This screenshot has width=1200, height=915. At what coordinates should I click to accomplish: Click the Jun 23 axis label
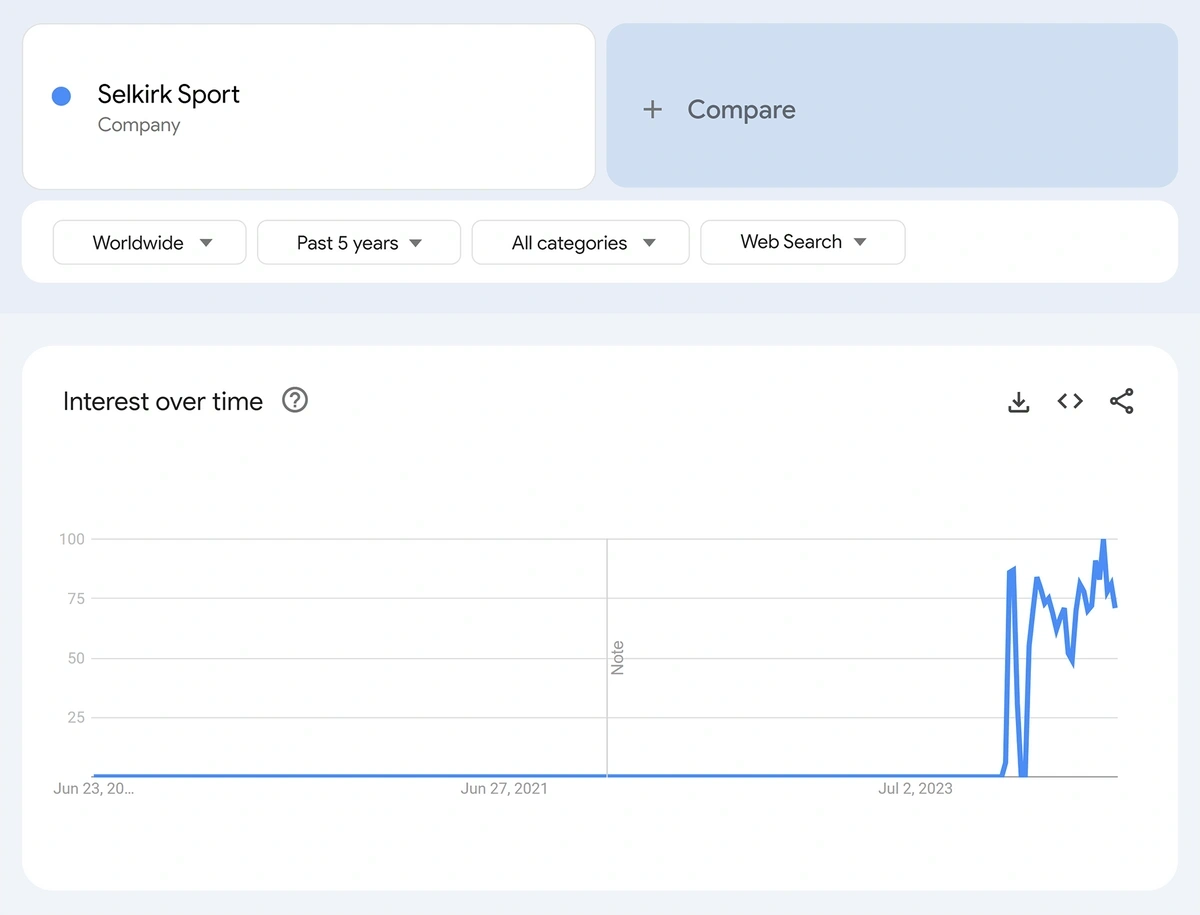coord(93,788)
